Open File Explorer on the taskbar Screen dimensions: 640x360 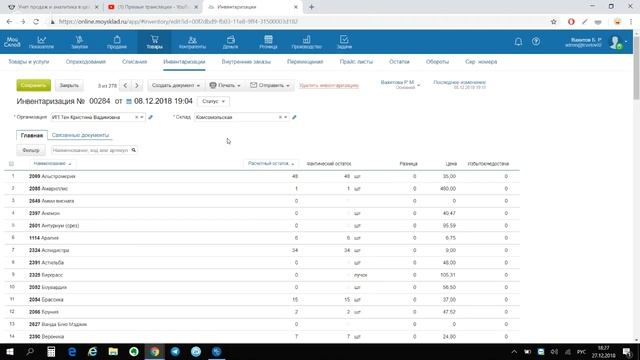113,352
